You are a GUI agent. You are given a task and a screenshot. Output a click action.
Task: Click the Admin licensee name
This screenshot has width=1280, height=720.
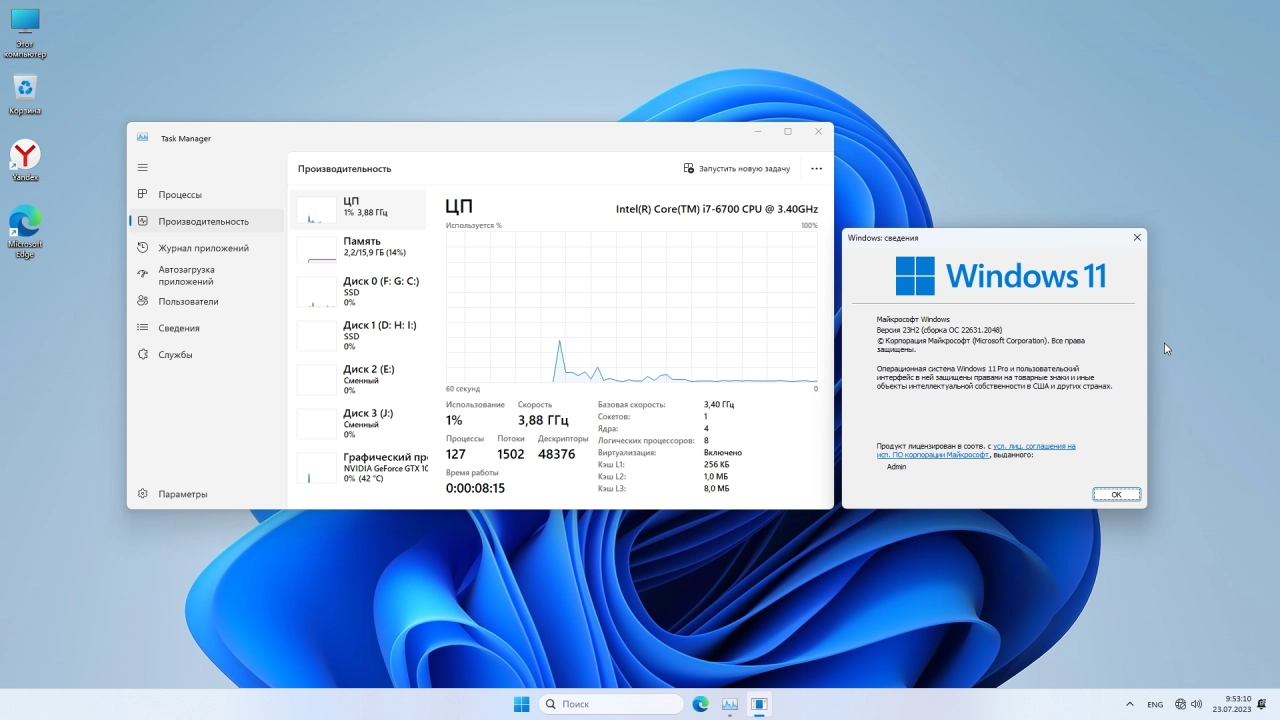tap(896, 467)
